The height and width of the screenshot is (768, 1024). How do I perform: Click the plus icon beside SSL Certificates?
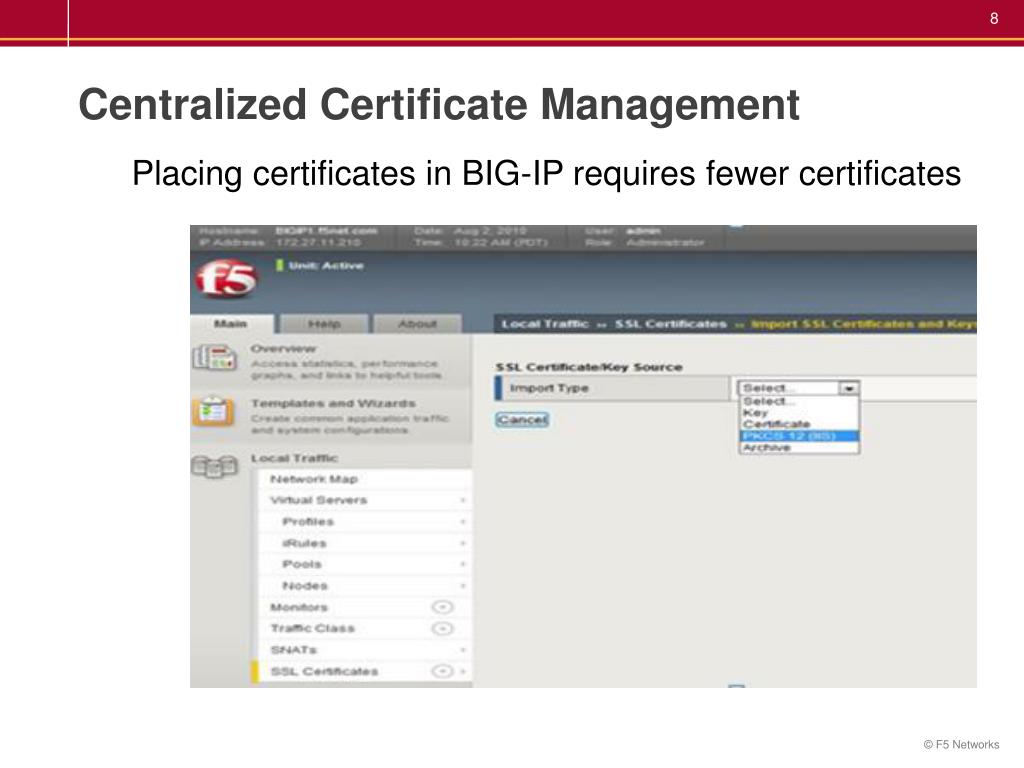[x=442, y=671]
